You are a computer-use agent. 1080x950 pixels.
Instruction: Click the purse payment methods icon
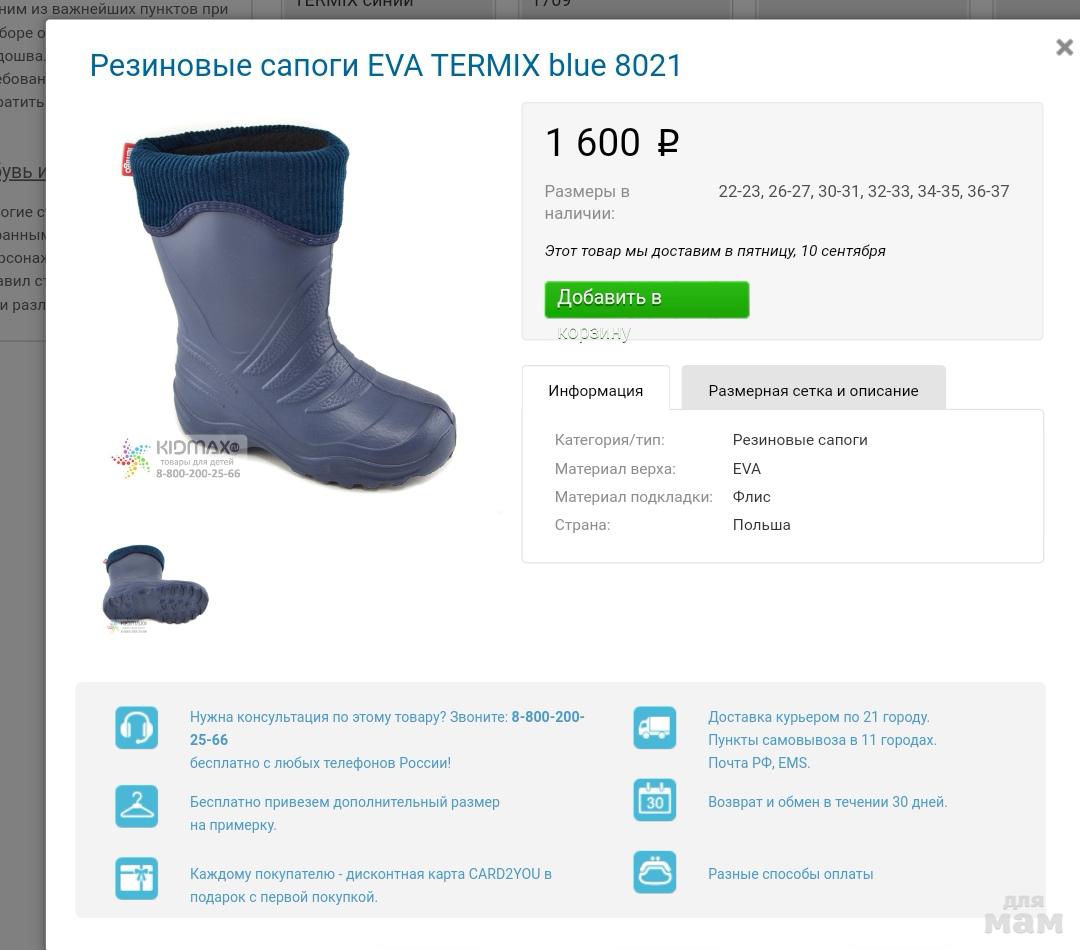654,872
